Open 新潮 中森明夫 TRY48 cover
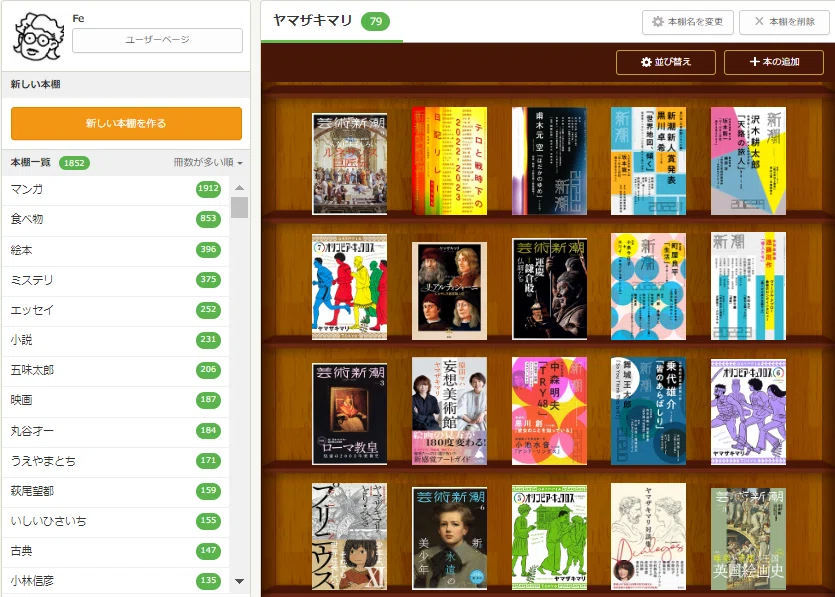The width and height of the screenshot is (835, 597). (550, 411)
